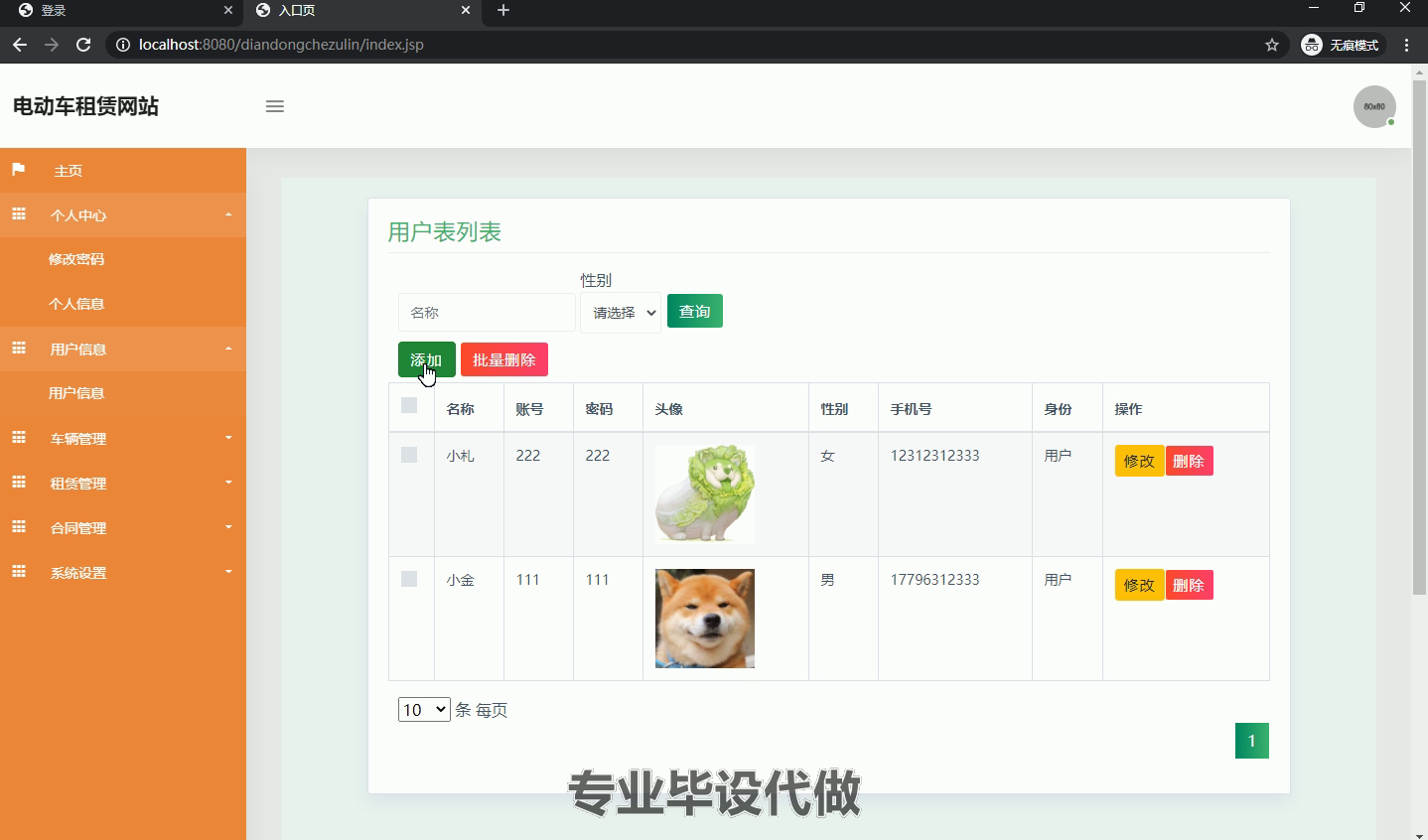
Task: Open the 无痕模式 incognito indicator
Action: pyautogui.click(x=1341, y=45)
